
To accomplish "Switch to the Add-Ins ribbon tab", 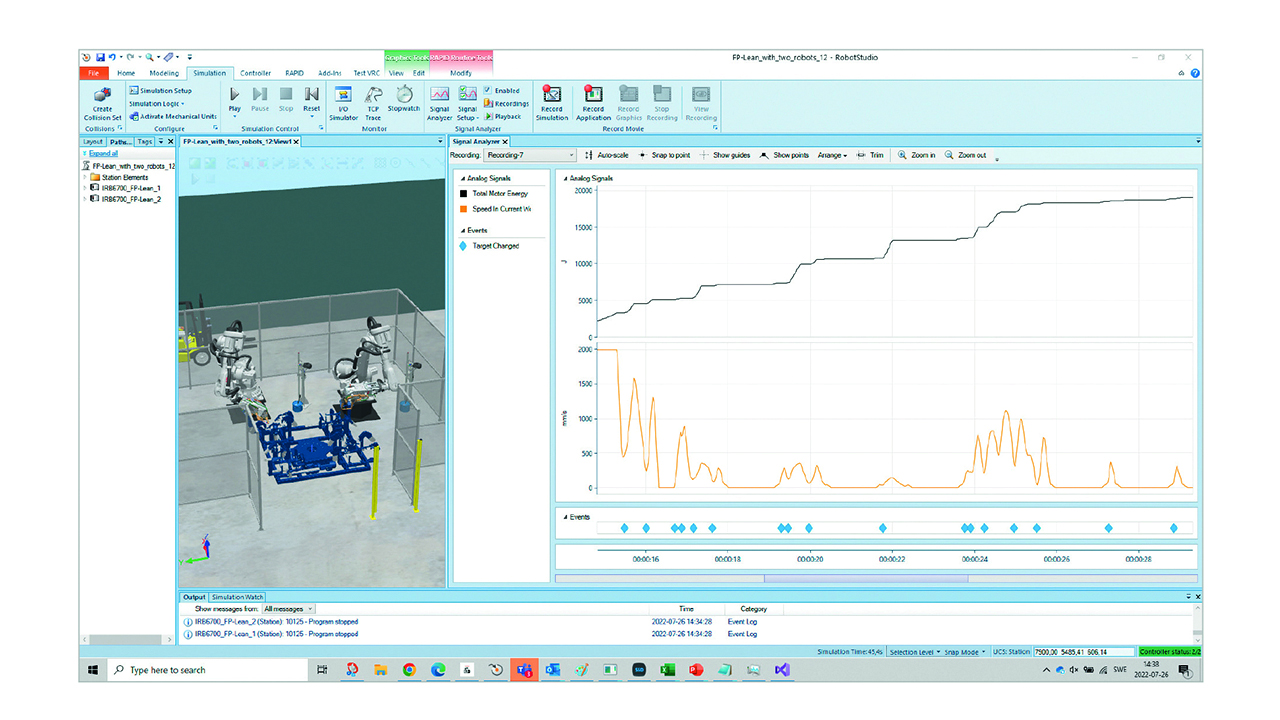I will click(330, 73).
